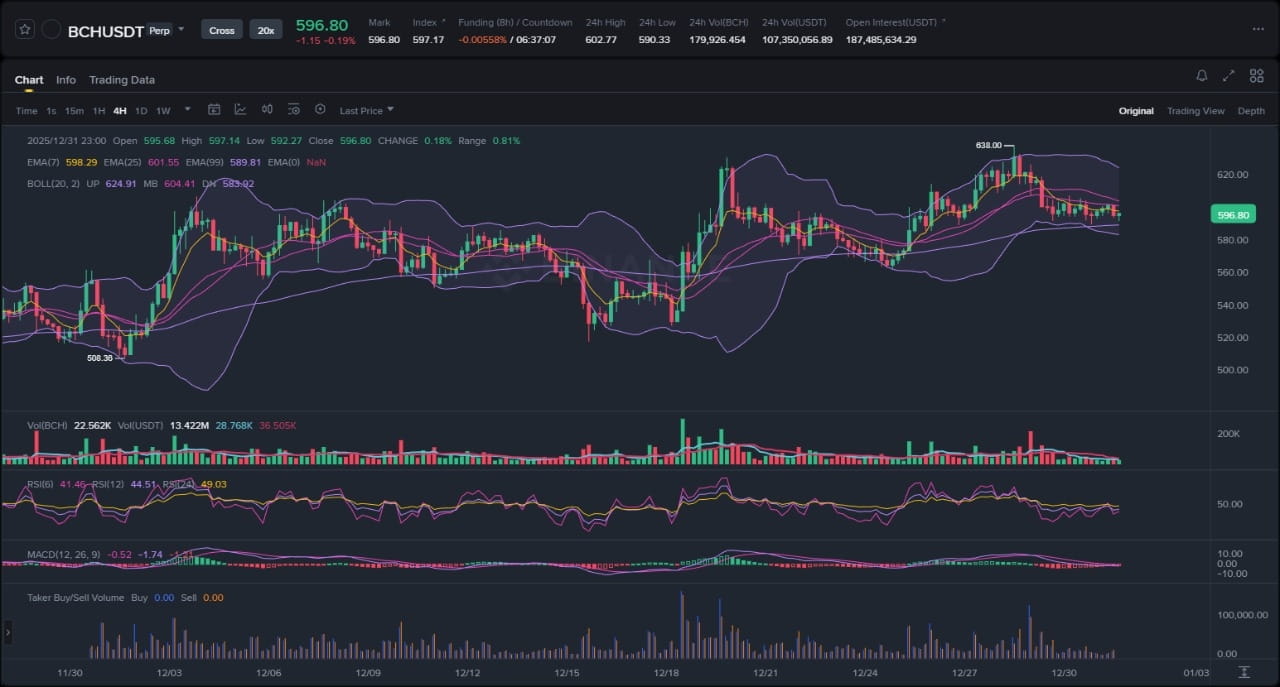
Task: Expand chart to fullscreen with arrow icon
Action: pos(1229,76)
